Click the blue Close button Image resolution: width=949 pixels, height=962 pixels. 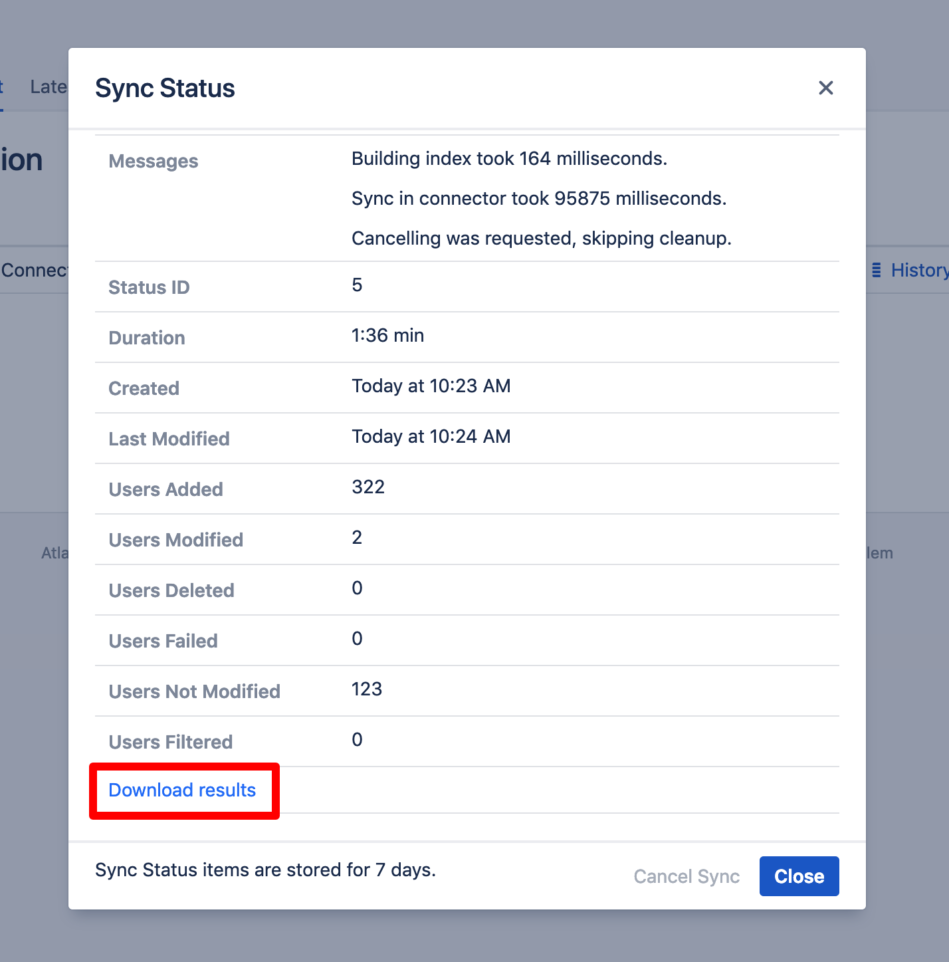(799, 876)
